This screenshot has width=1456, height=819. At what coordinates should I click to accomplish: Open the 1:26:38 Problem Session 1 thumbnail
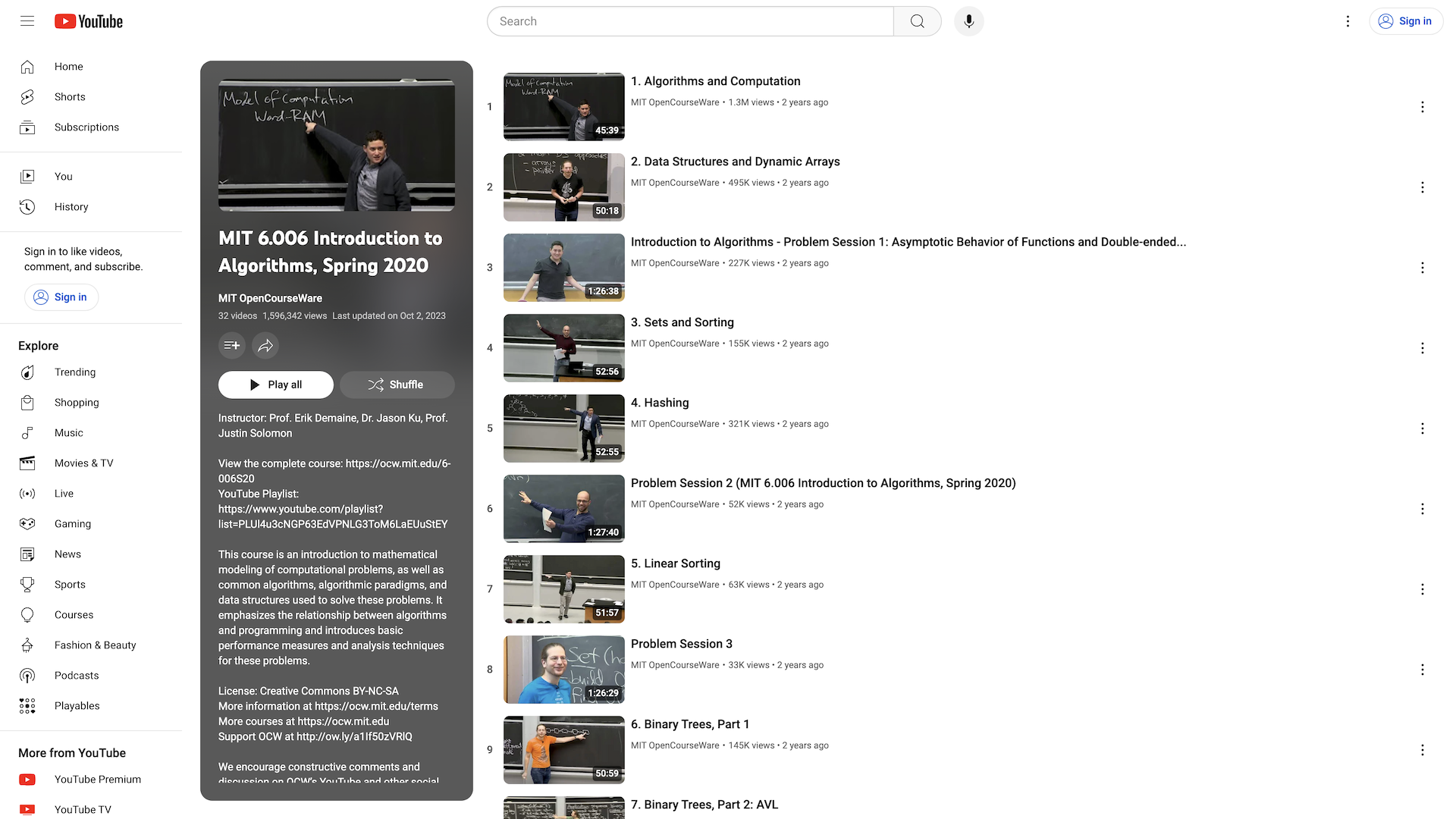[564, 268]
